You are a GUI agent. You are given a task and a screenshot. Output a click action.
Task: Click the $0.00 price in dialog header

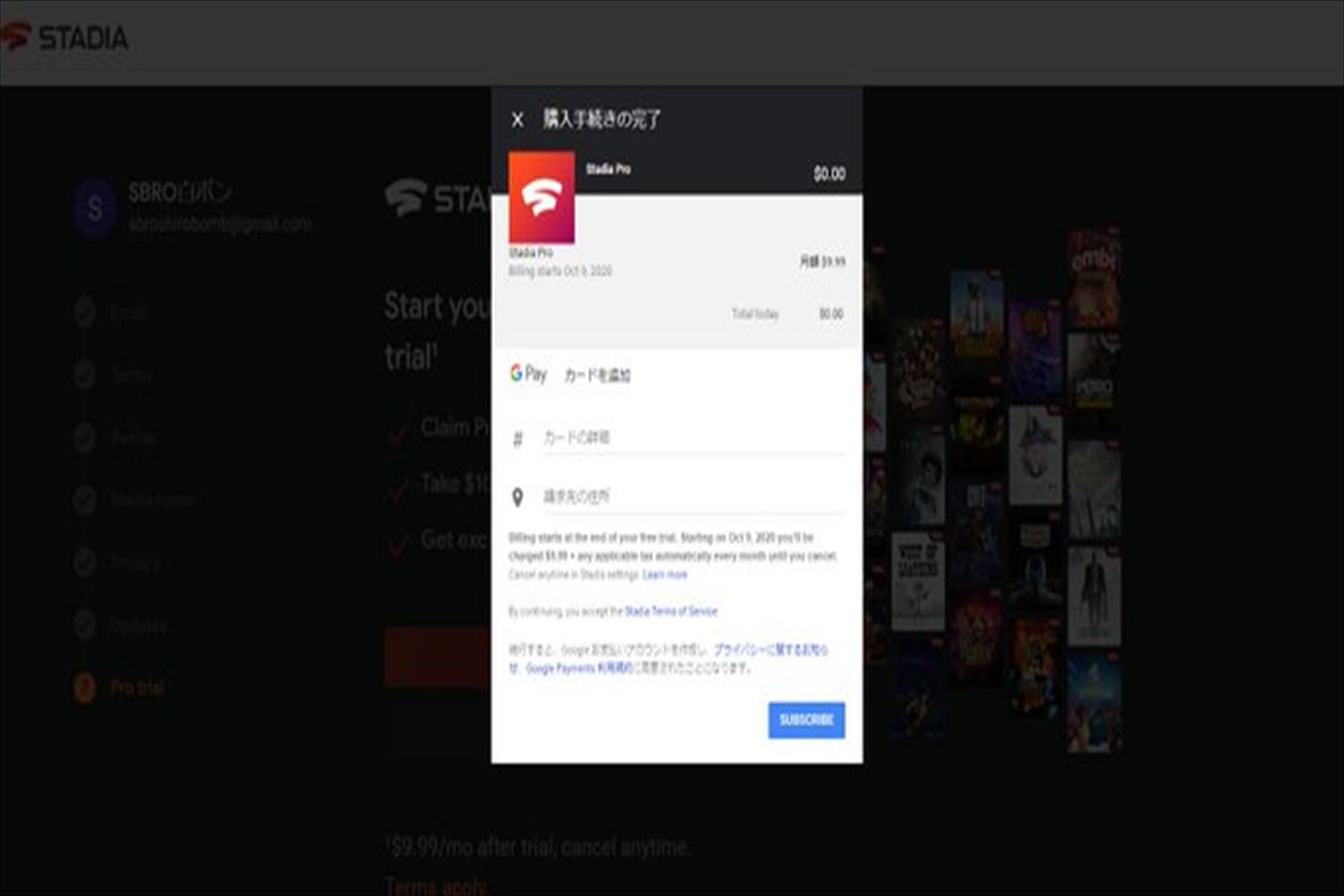829,174
